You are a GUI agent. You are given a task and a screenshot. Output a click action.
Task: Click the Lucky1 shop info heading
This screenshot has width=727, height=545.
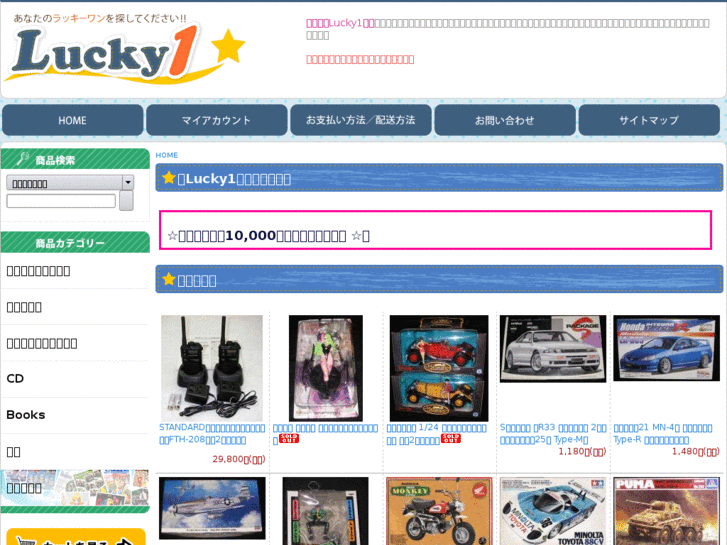(439, 178)
